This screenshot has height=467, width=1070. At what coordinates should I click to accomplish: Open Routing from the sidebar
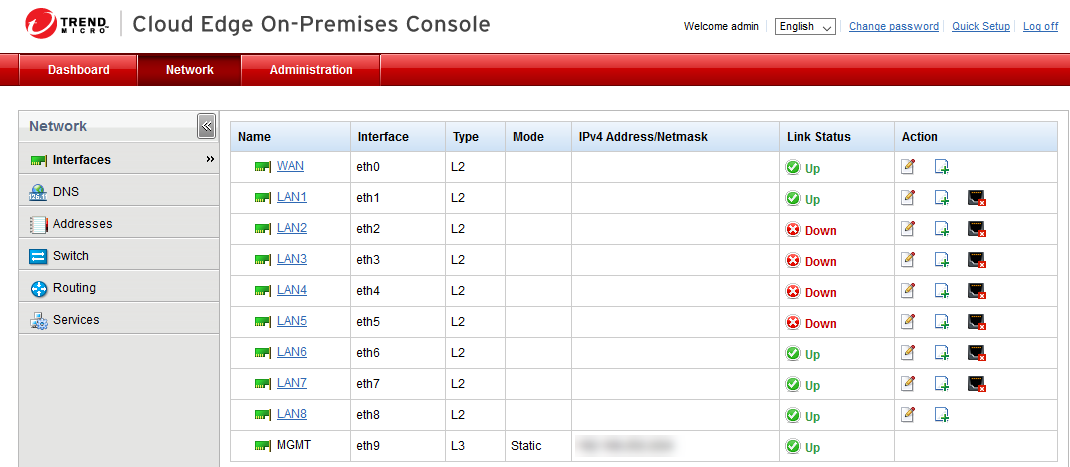pyautogui.click(x=74, y=288)
